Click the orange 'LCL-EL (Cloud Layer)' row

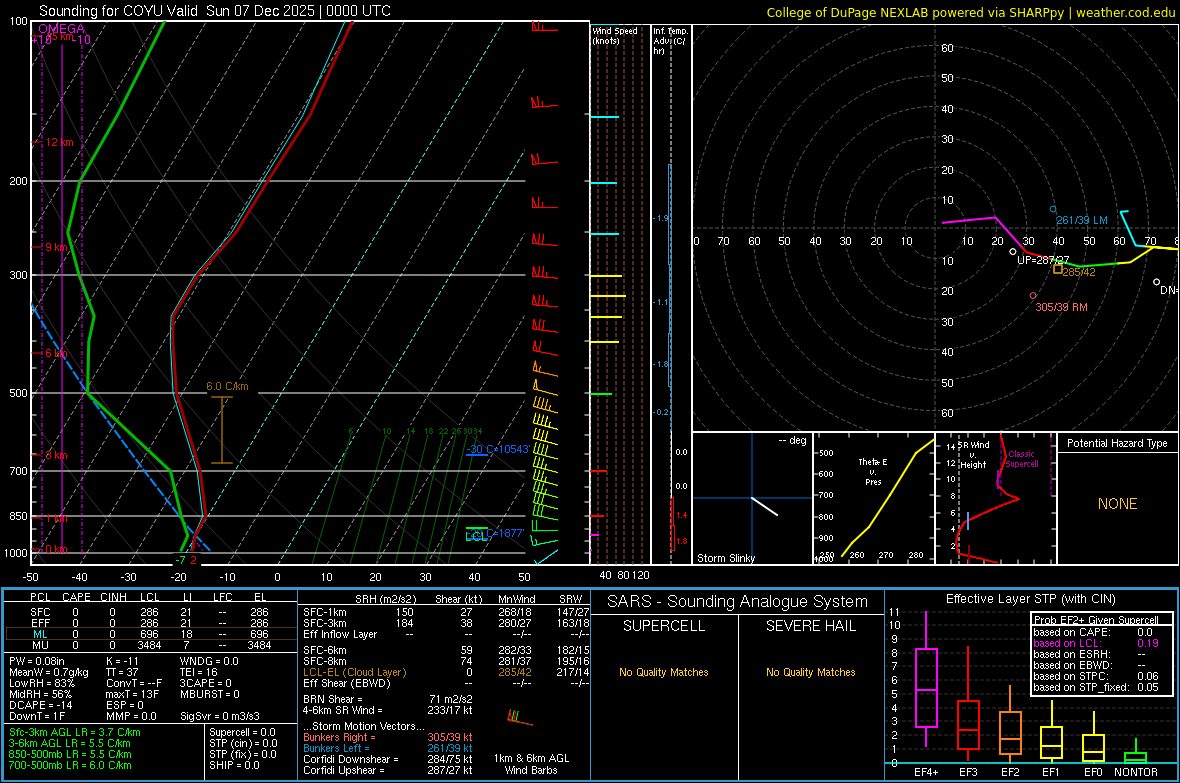point(446,672)
